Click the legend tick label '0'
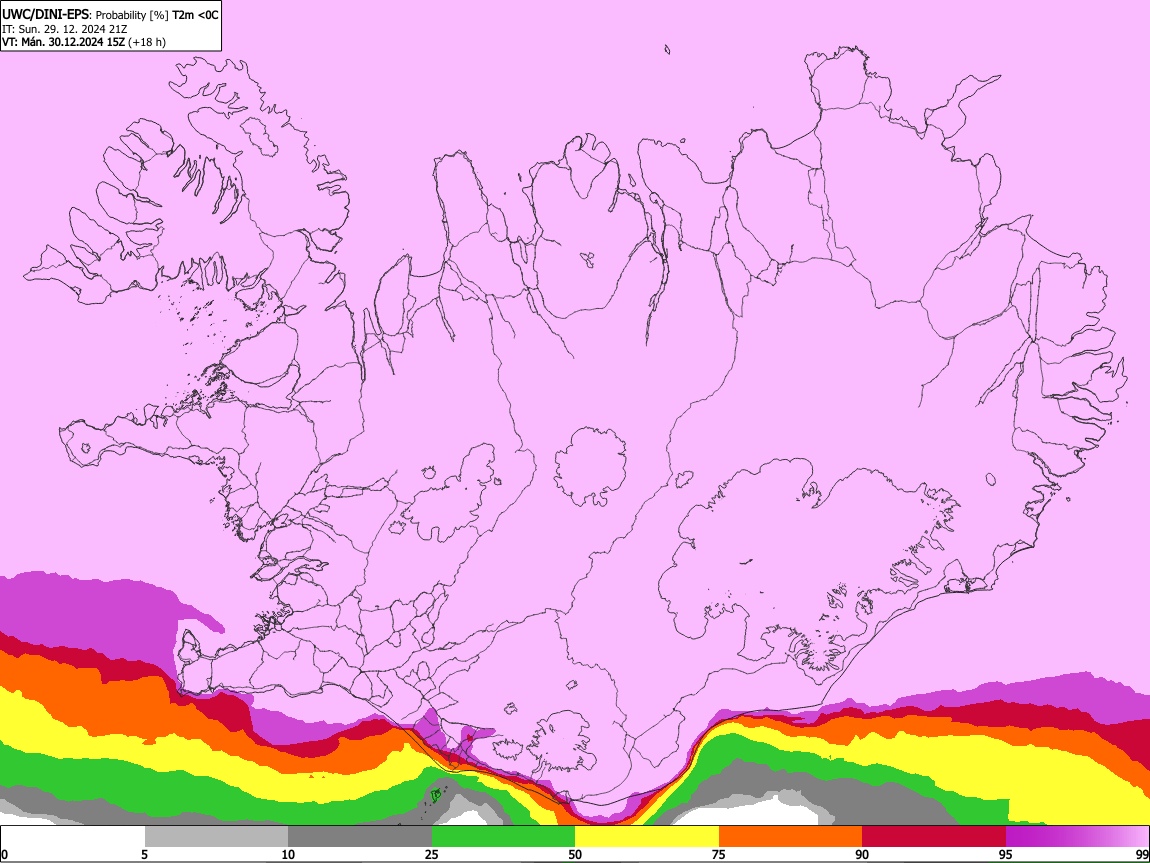This screenshot has width=1150, height=863. tap(5, 854)
